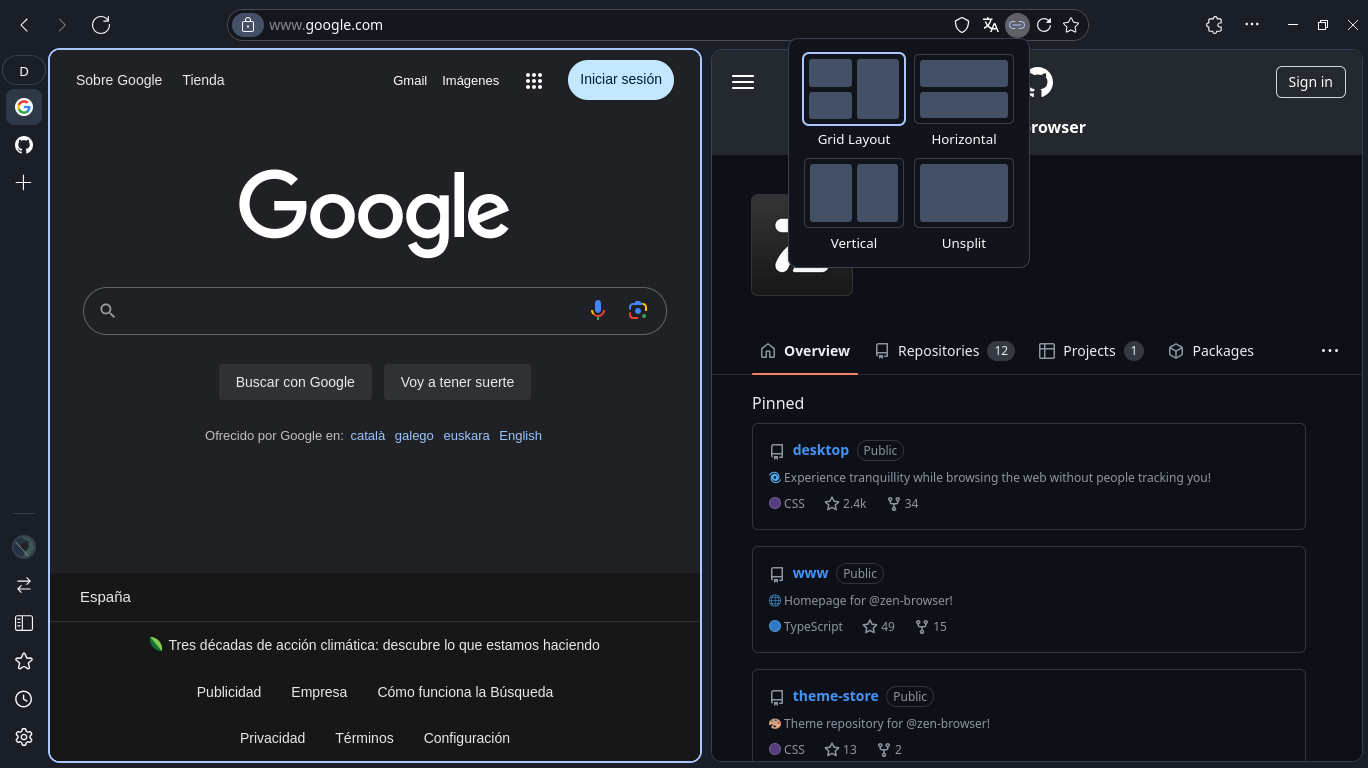This screenshot has height=768, width=1368.
Task: Switch to the Repositories tab
Action: click(943, 351)
